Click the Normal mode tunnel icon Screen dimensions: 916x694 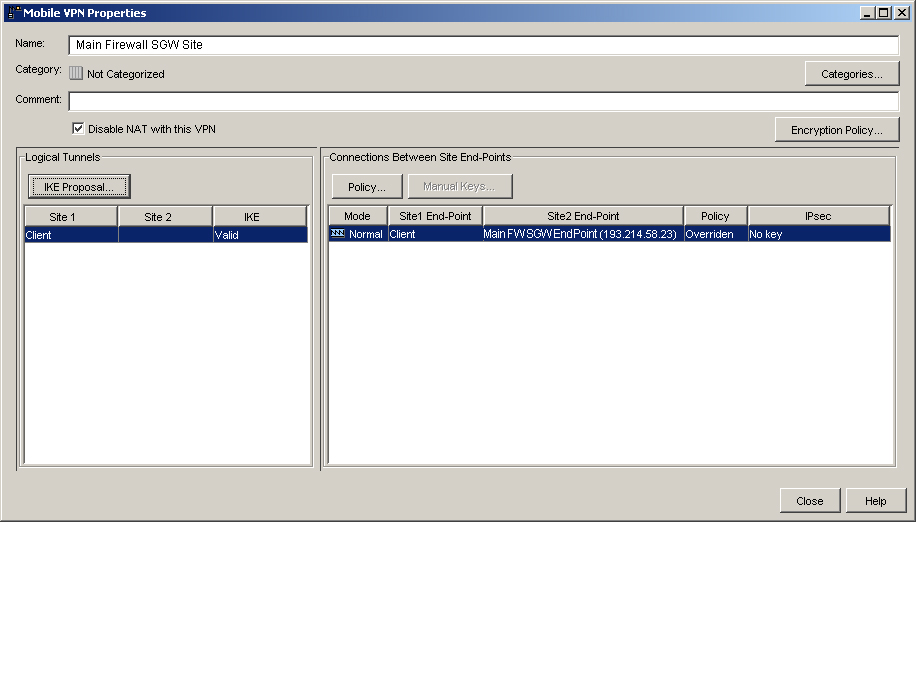pos(337,234)
